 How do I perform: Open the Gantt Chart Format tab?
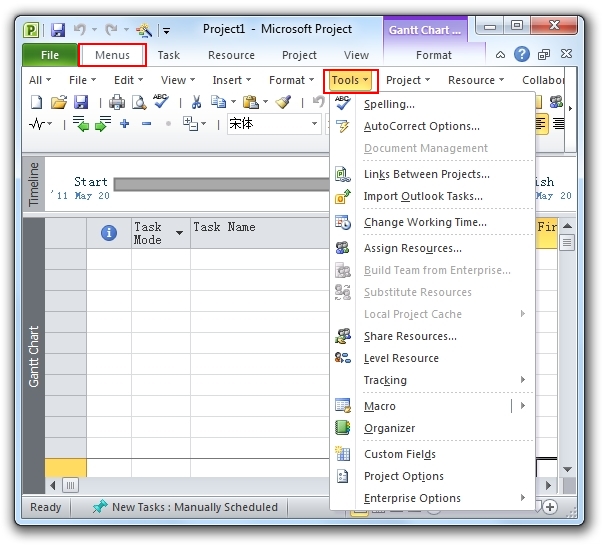[434, 55]
